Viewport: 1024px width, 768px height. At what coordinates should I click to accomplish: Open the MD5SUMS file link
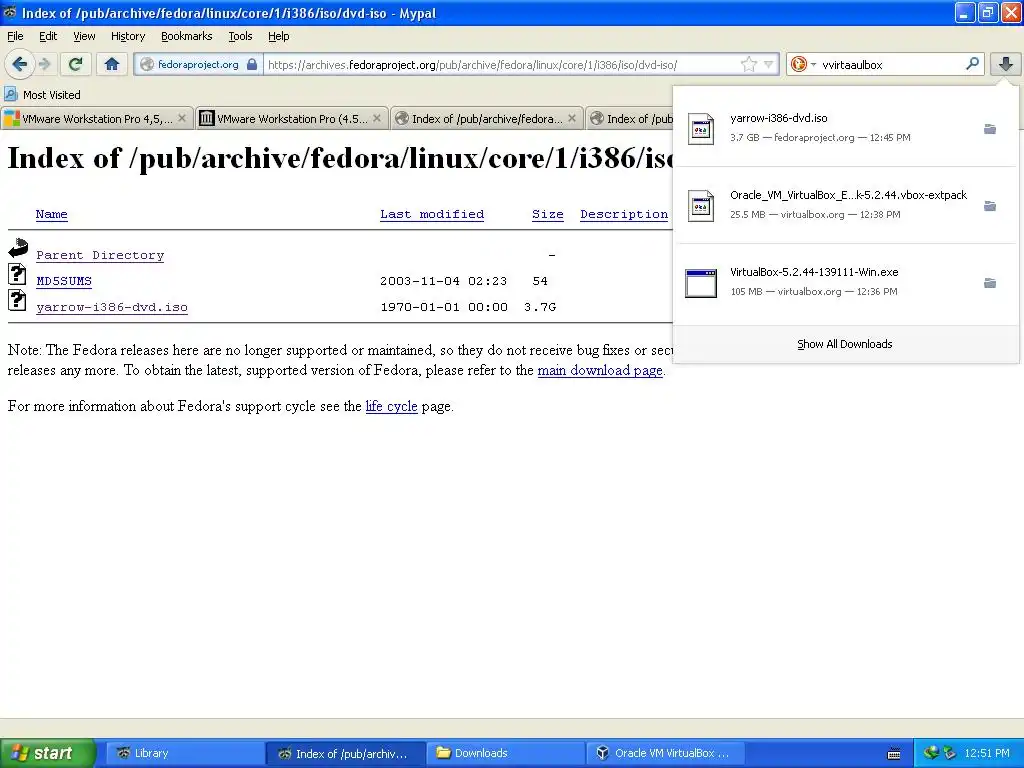click(64, 281)
